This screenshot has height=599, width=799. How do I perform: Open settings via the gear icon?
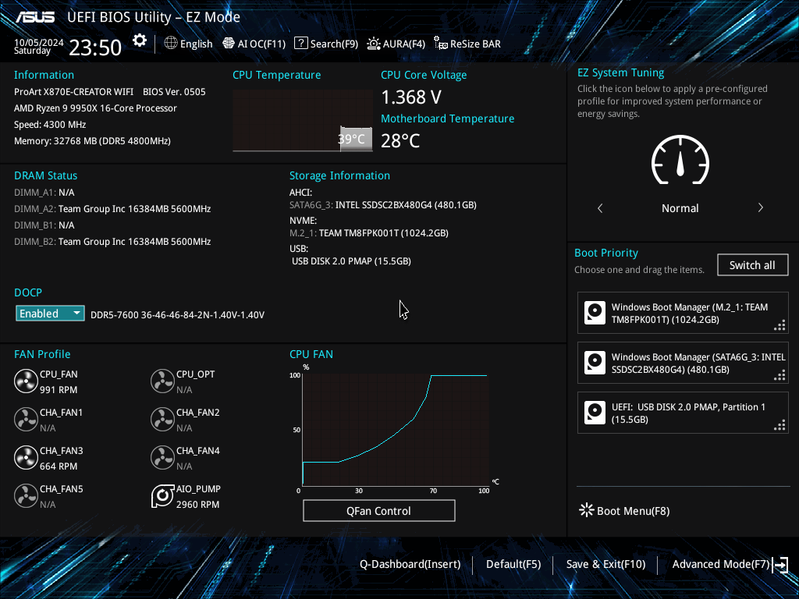point(140,41)
